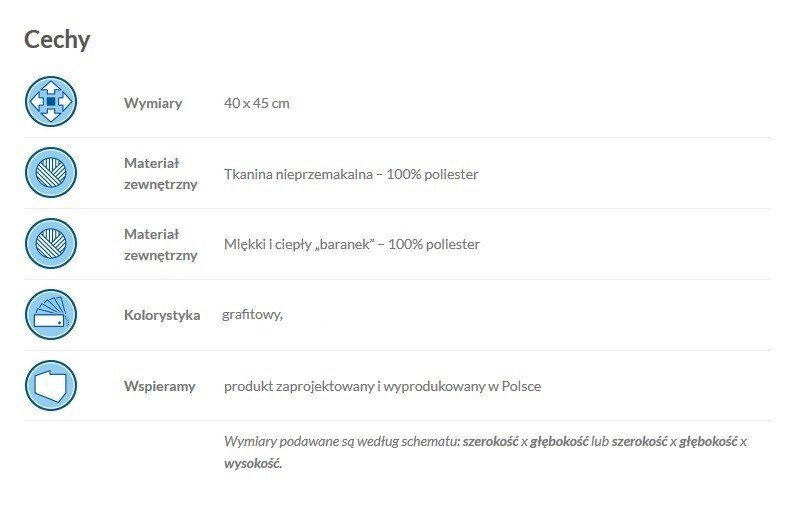Click the yarn icon in the baranek row
The image size is (804, 531).
[50, 244]
